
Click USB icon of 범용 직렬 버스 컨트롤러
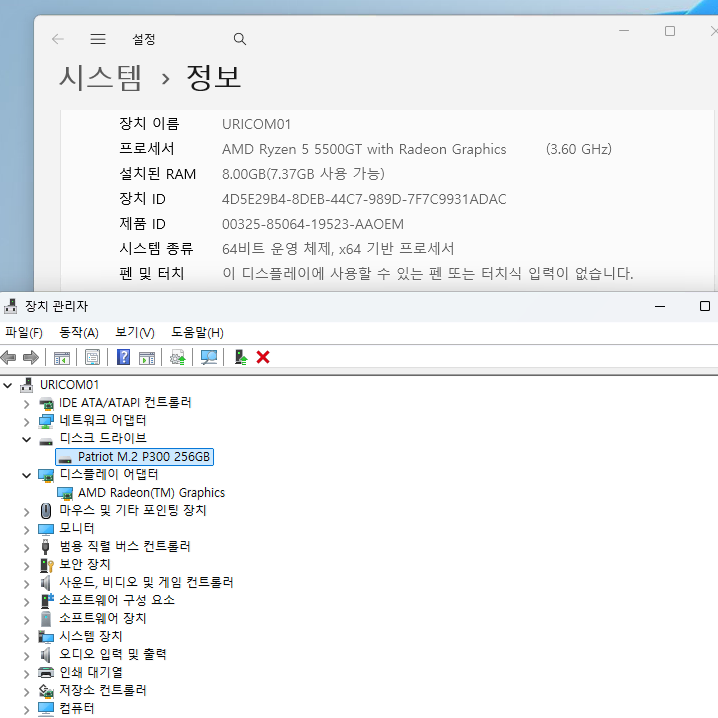(x=45, y=546)
